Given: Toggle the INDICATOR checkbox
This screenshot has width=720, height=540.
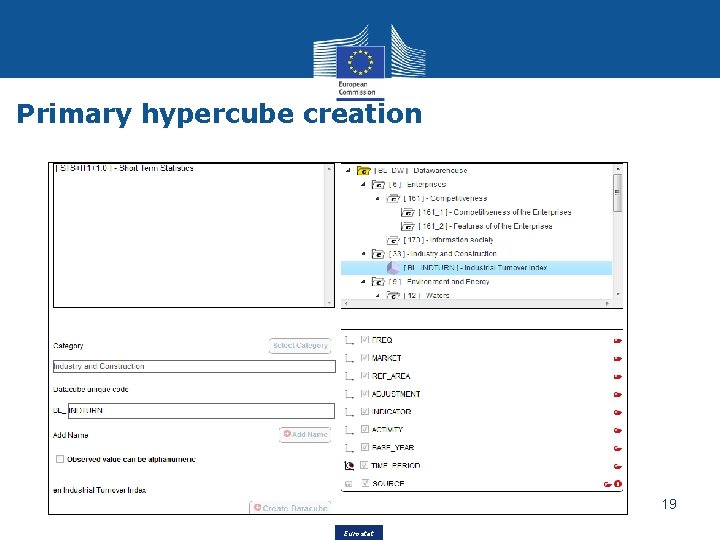Looking at the screenshot, I should click(365, 411).
